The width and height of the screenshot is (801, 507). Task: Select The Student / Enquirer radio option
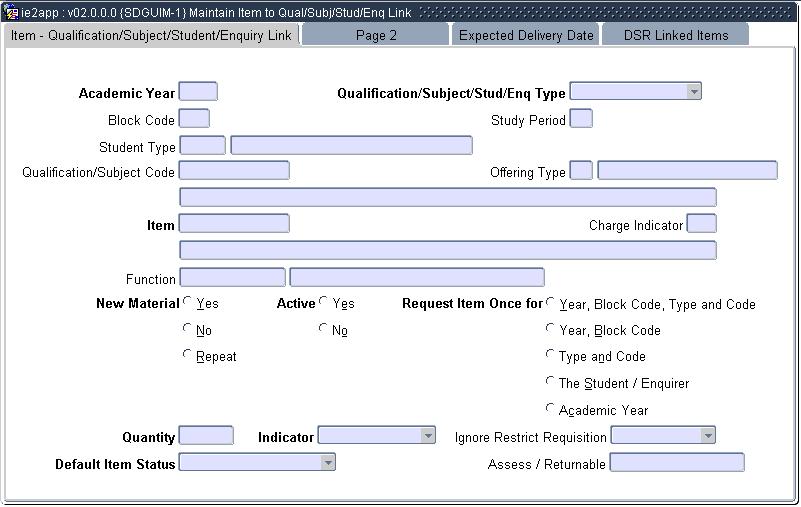coord(550,382)
